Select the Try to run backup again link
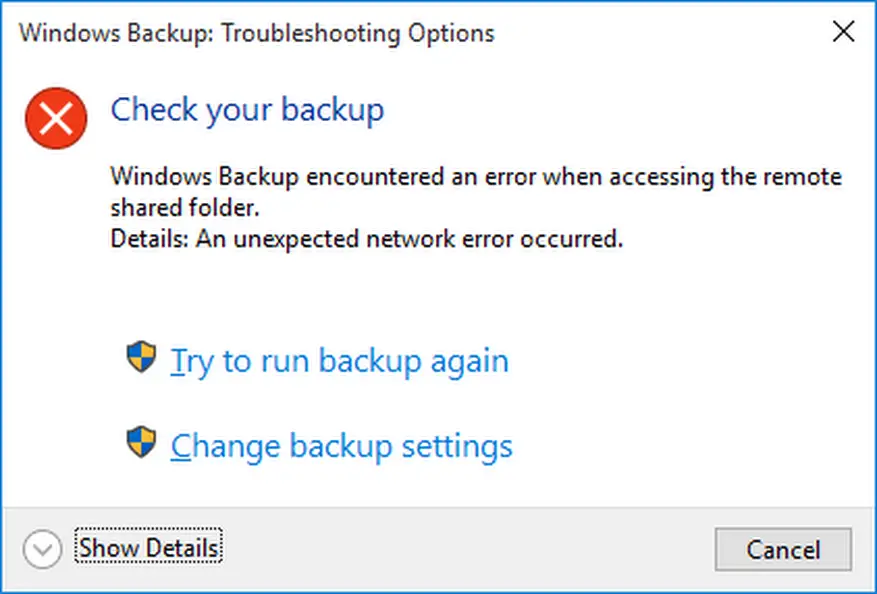Screen dimensions: 877x594 [340, 361]
